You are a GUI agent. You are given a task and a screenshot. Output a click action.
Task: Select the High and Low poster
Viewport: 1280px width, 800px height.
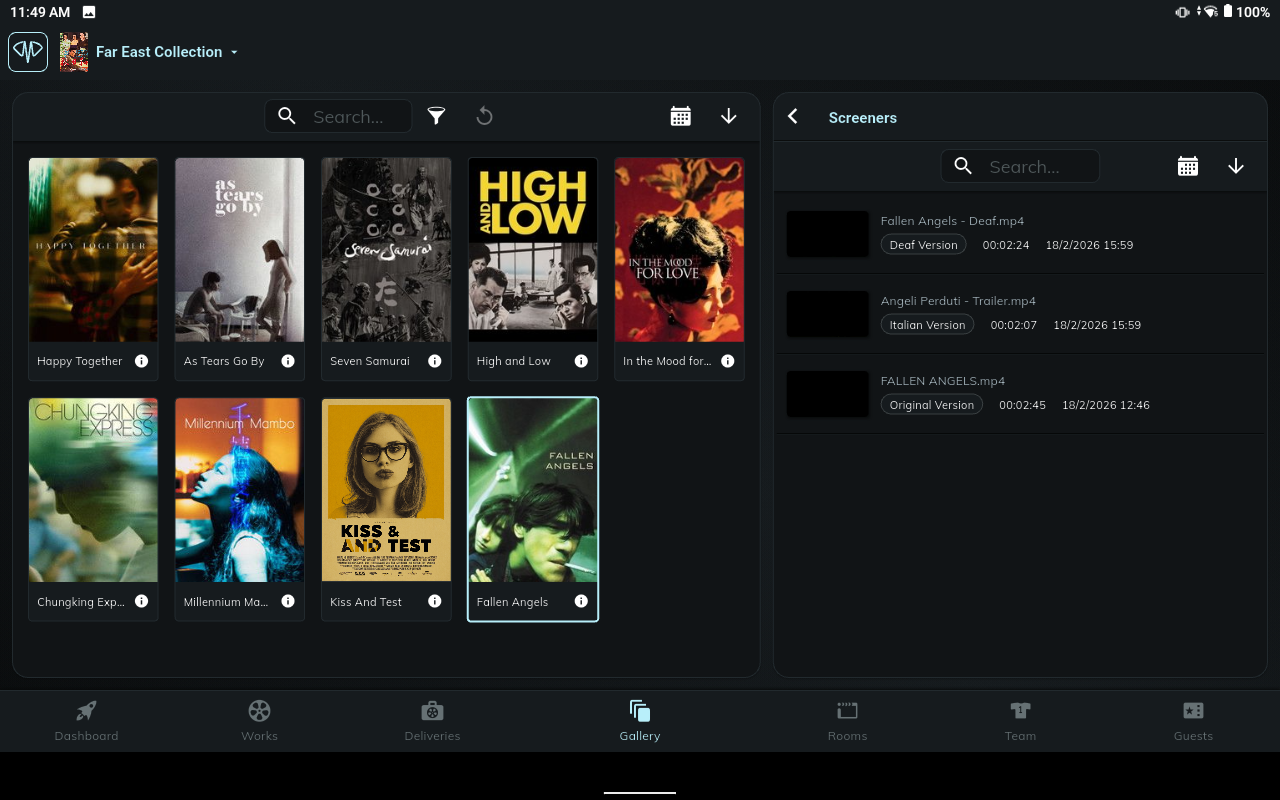coord(533,250)
